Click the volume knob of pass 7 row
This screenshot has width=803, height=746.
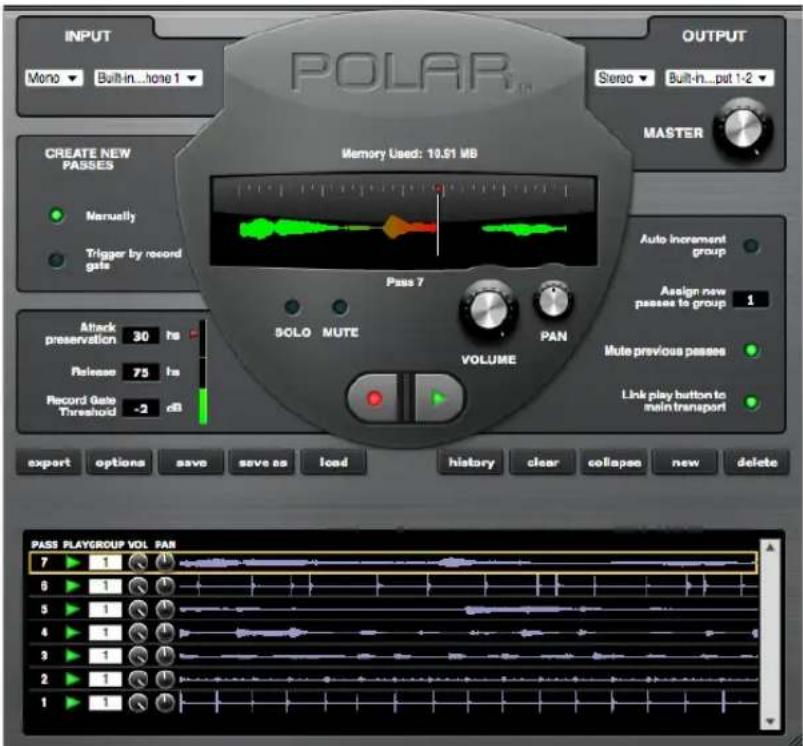click(x=138, y=563)
